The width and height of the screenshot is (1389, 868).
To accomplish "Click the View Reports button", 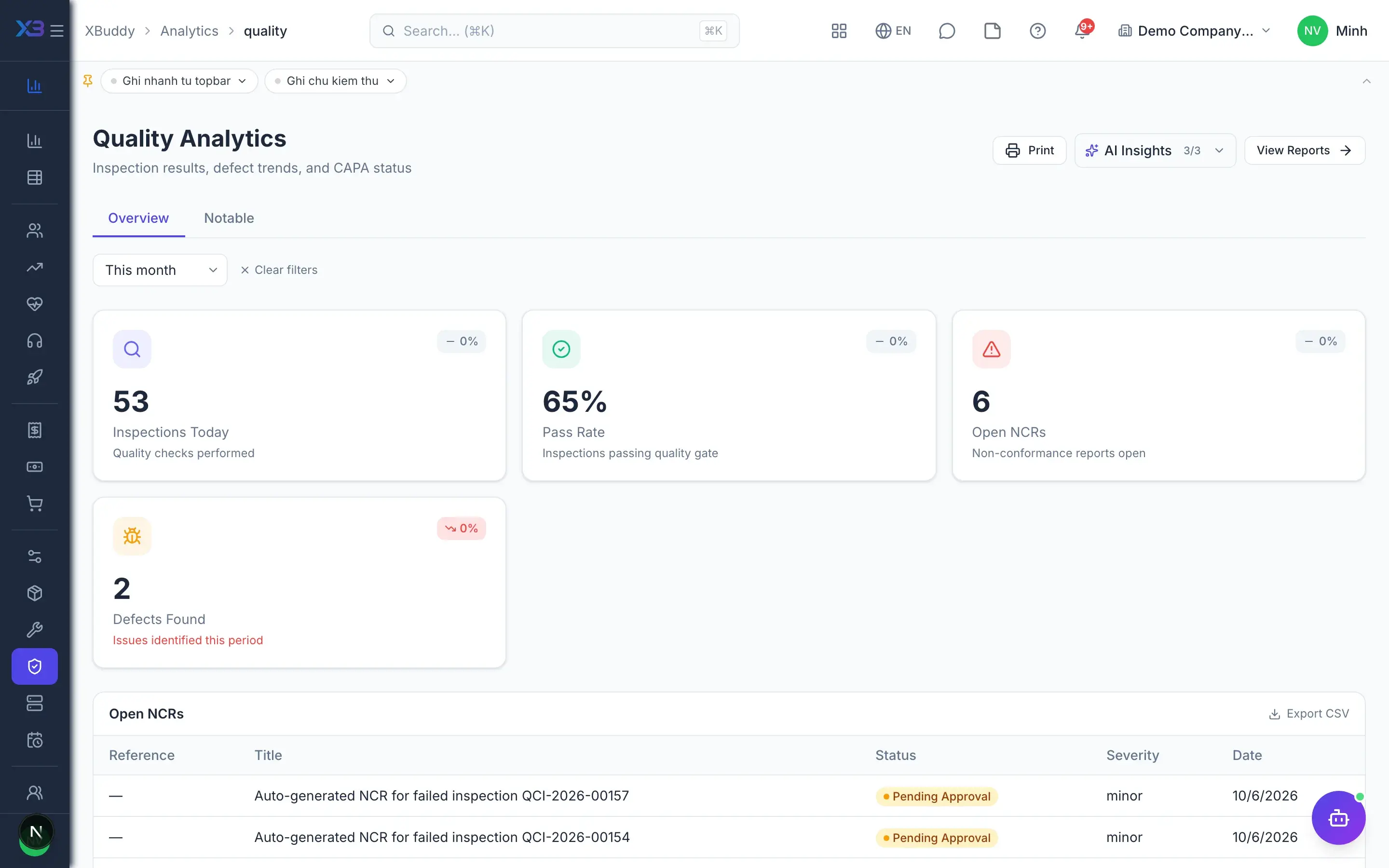I will 1304,150.
